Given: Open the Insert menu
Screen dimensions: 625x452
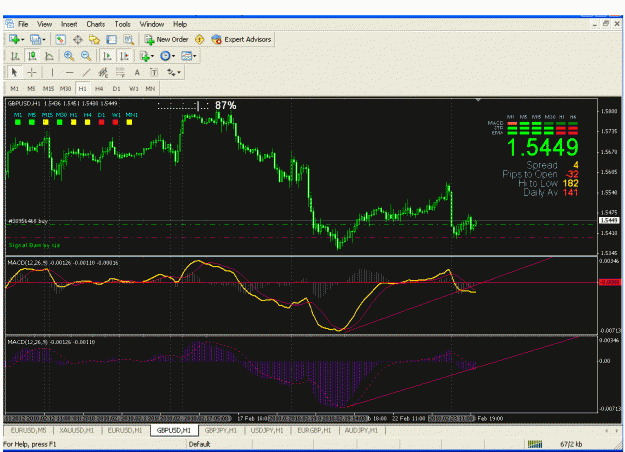Looking at the screenshot, I should (69, 24).
